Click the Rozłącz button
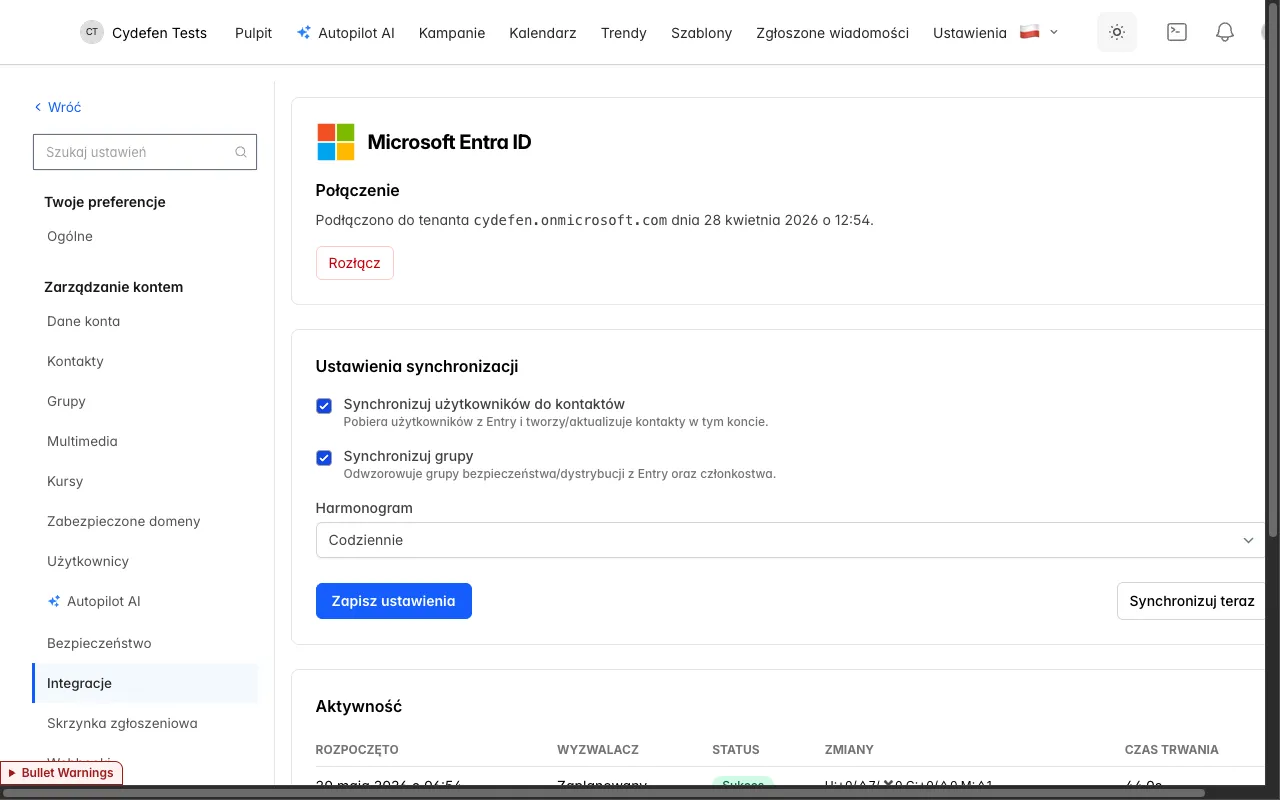 (355, 263)
